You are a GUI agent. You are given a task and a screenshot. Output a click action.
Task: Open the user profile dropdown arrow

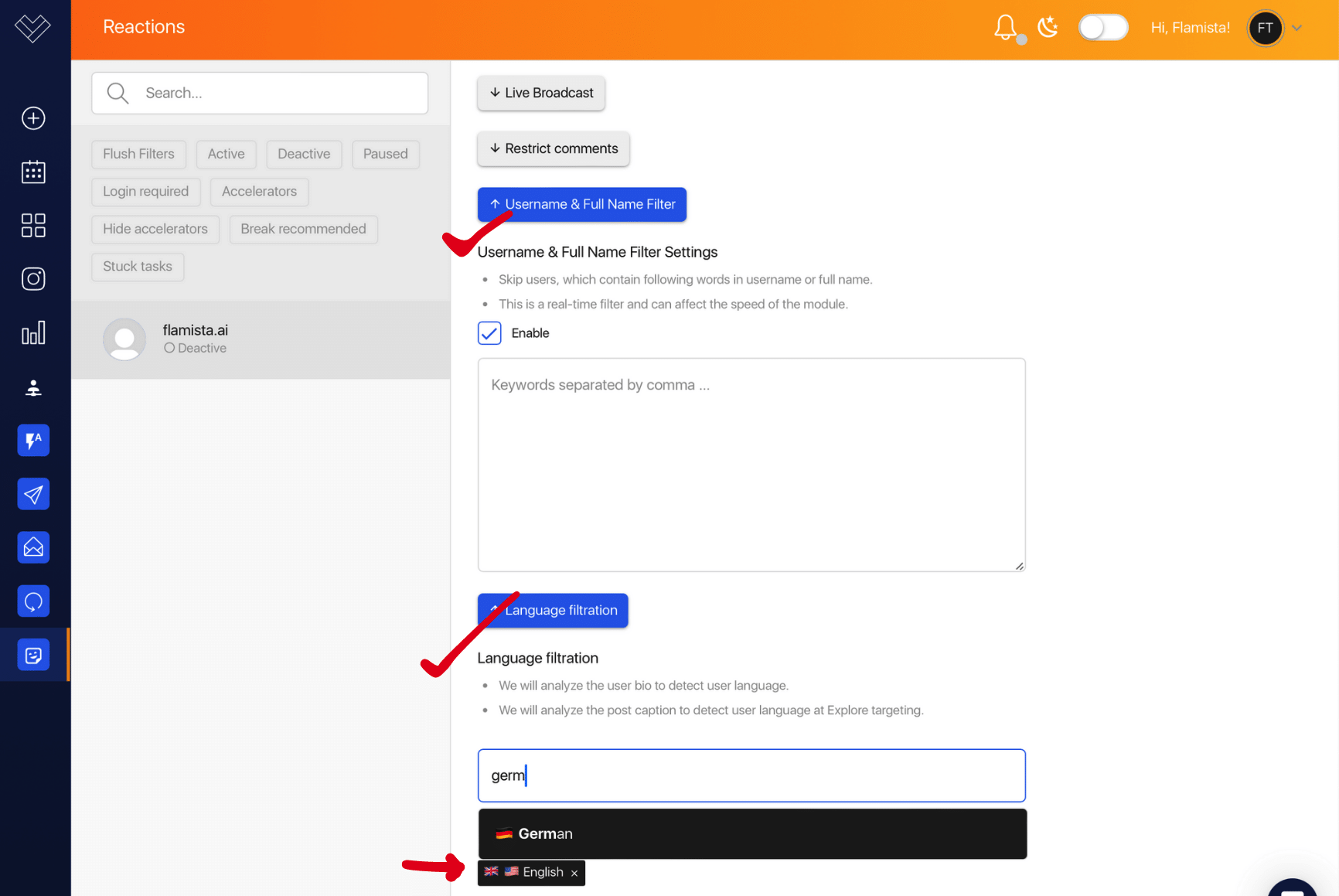tap(1297, 28)
